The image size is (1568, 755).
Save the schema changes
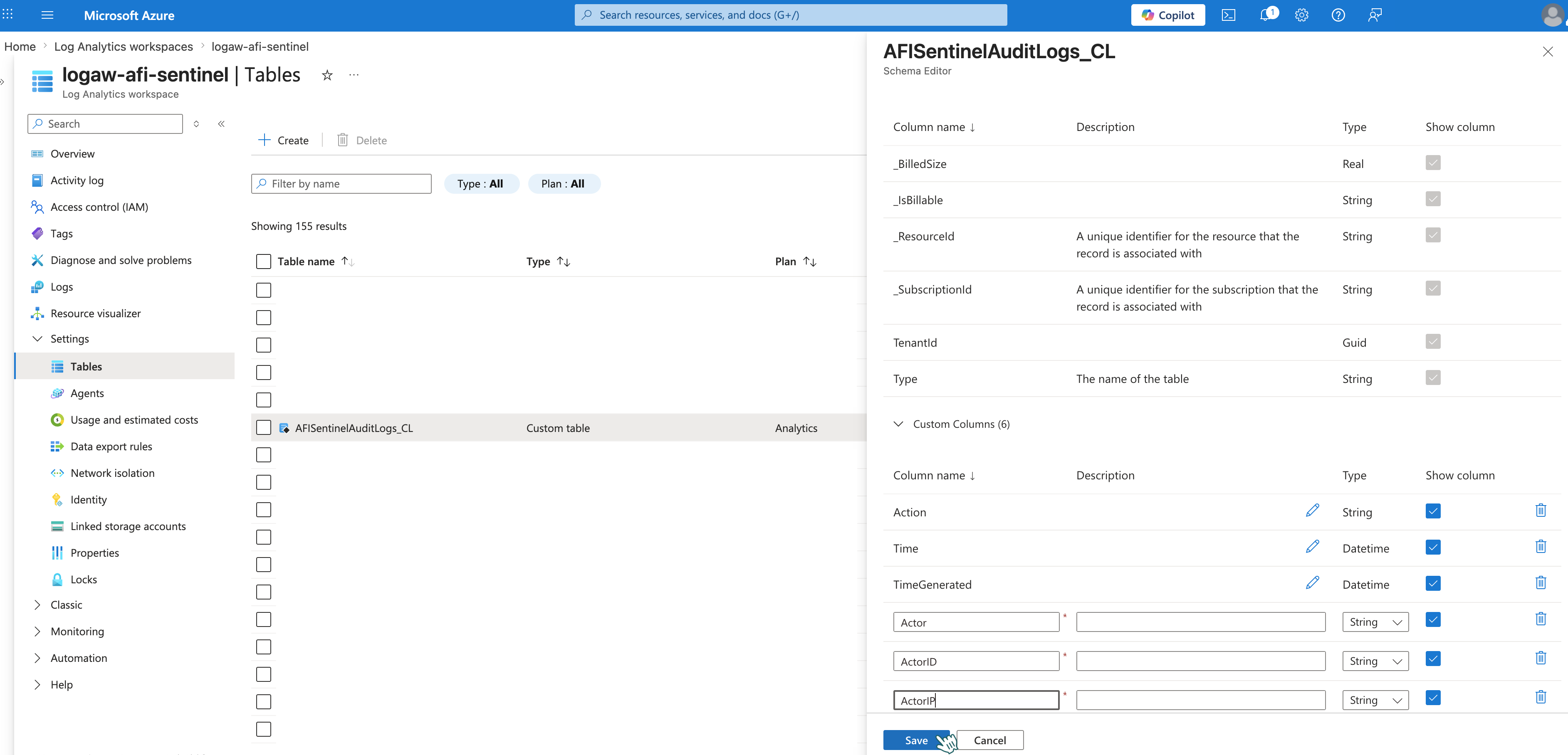(916, 740)
